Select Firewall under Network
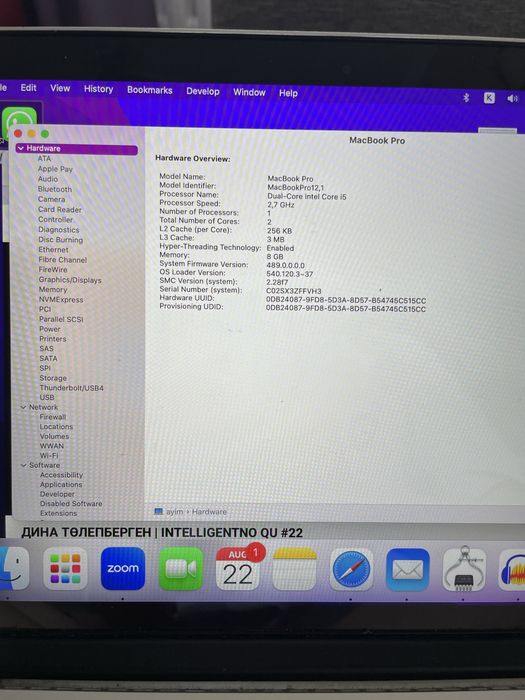This screenshot has width=525, height=700. 53,417
